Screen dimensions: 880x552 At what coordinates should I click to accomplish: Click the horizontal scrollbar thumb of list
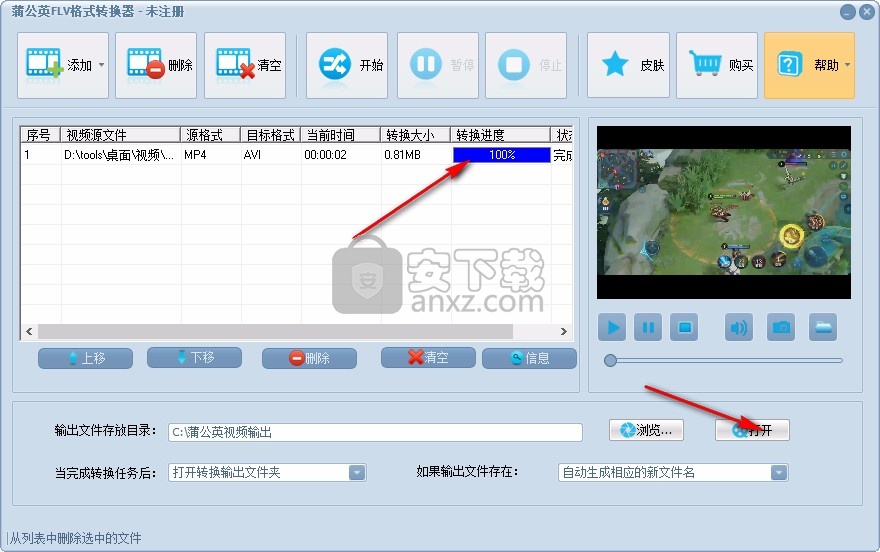(x=275, y=332)
